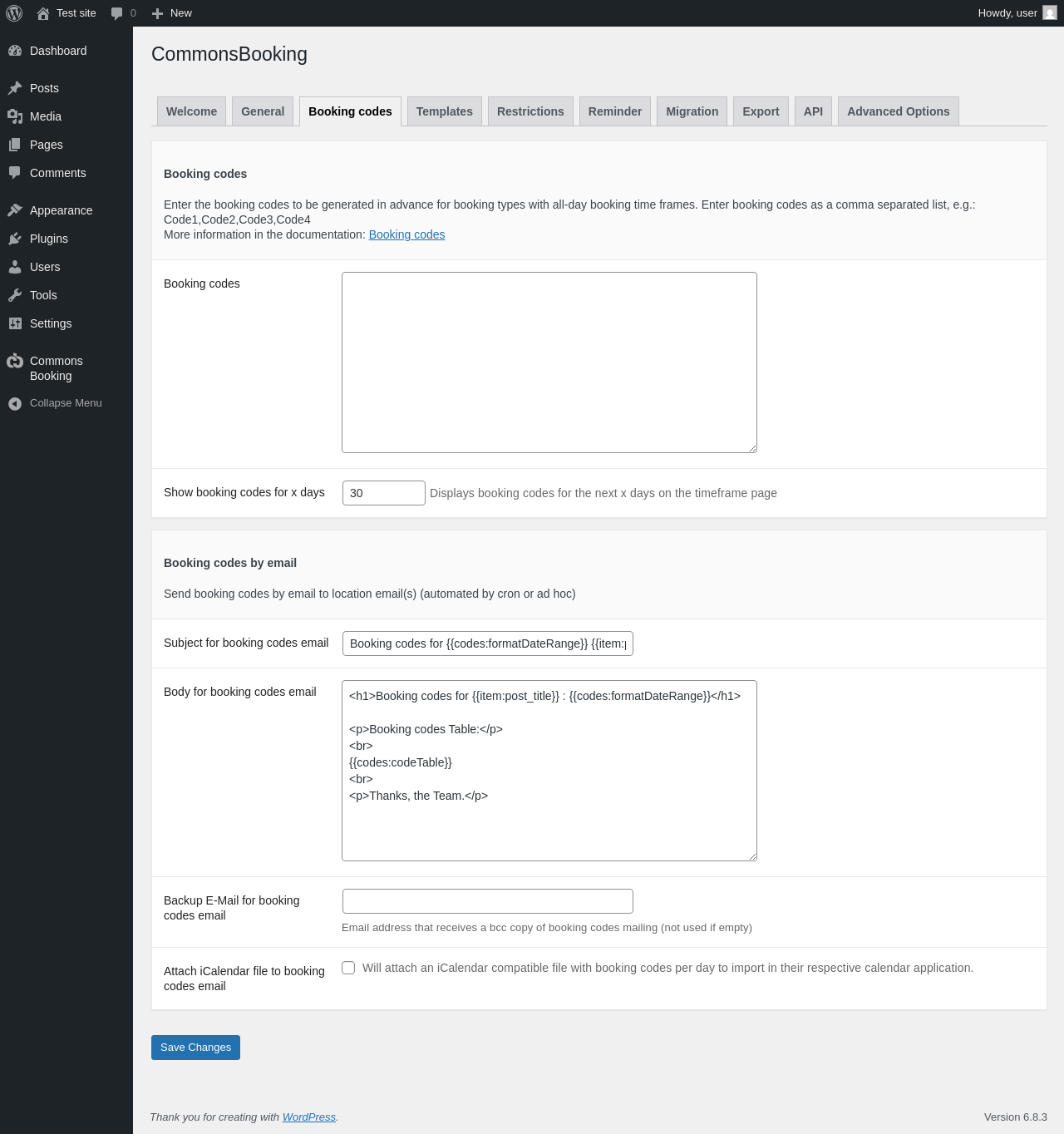The width and height of the screenshot is (1064, 1134).
Task: Click the Appearance paintbrush icon
Action: (x=15, y=210)
